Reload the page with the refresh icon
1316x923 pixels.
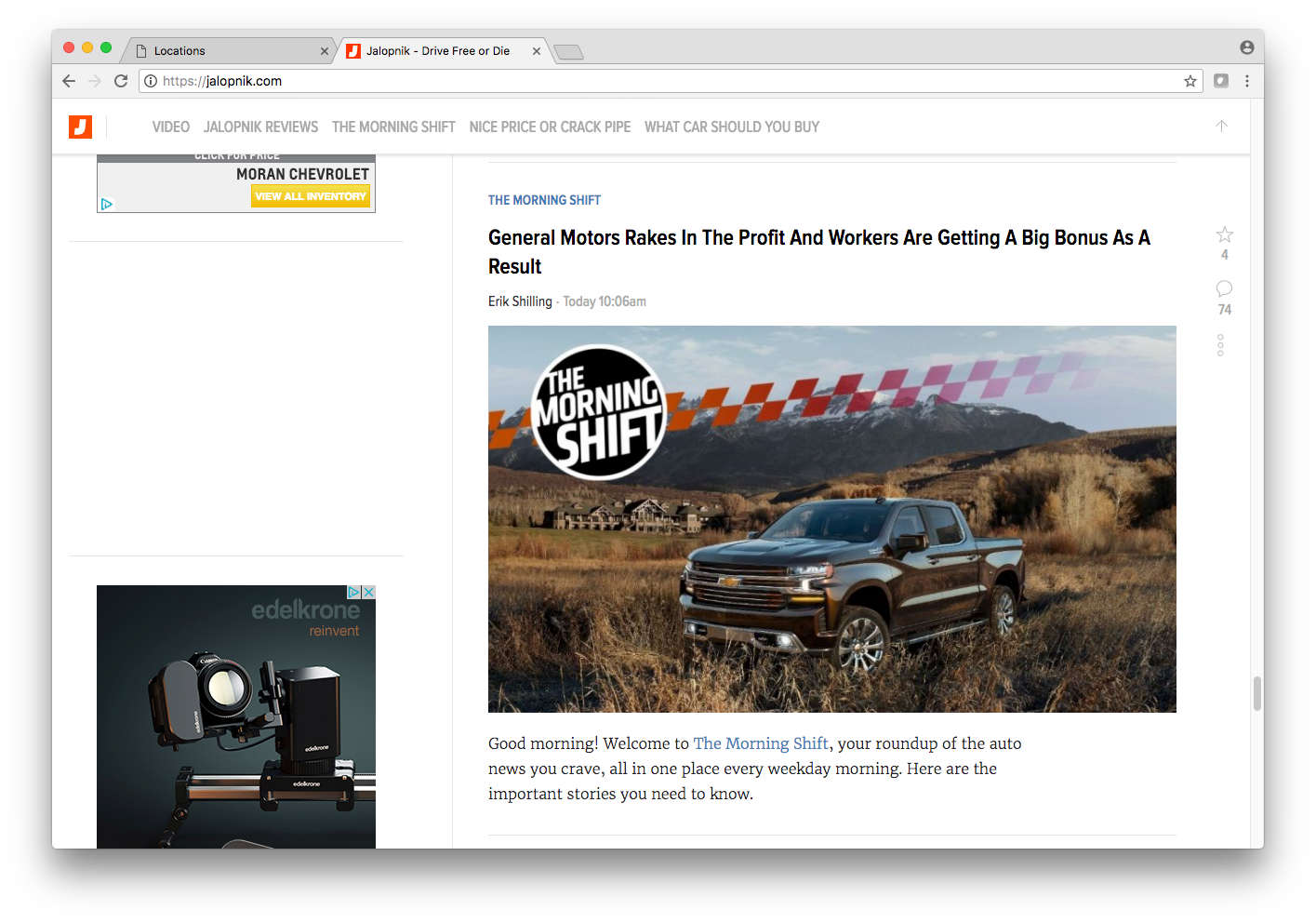pyautogui.click(x=121, y=81)
